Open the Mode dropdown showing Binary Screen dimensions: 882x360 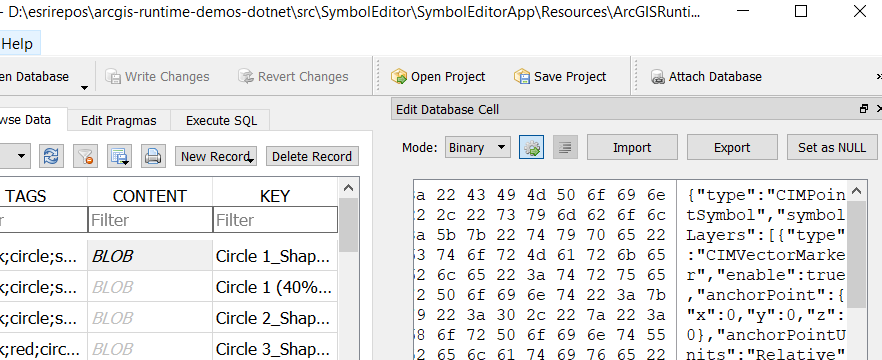(x=478, y=147)
